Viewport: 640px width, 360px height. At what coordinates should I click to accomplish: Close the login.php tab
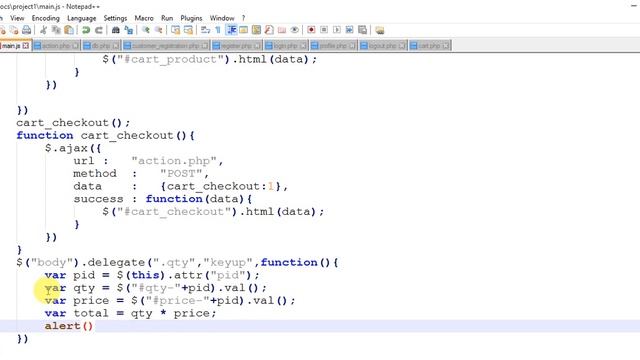pos(303,46)
